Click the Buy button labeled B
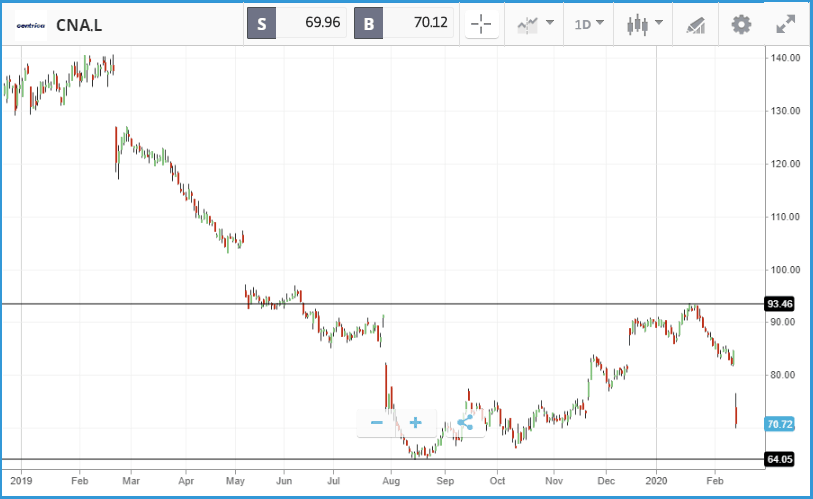The image size is (813, 499). tap(369, 23)
